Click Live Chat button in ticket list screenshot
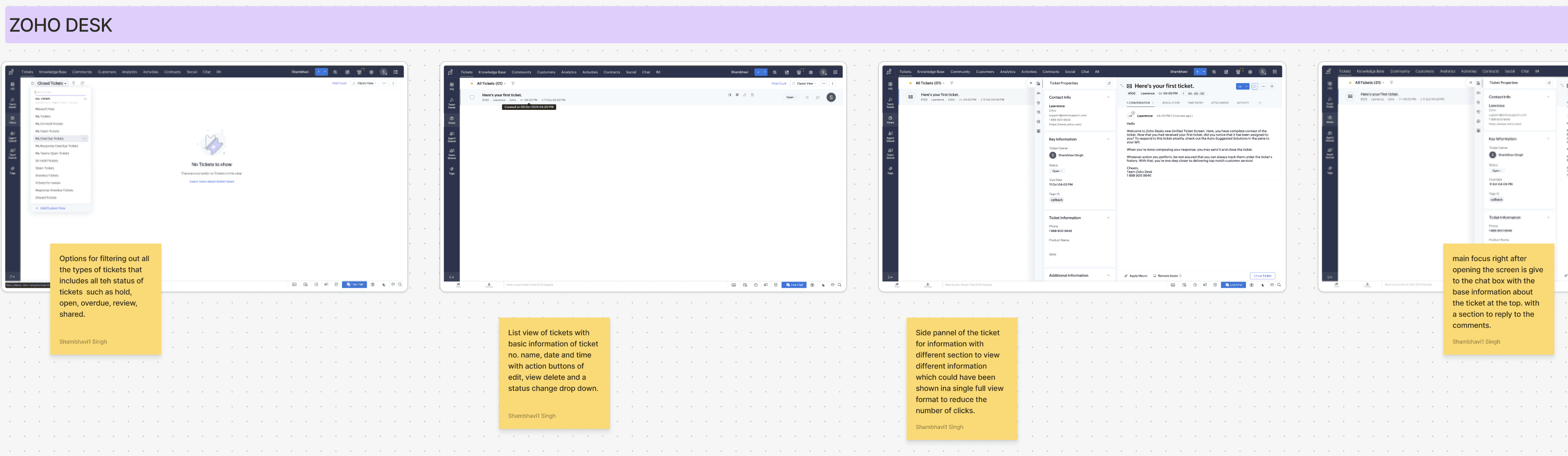The height and width of the screenshot is (456, 1568). (794, 285)
